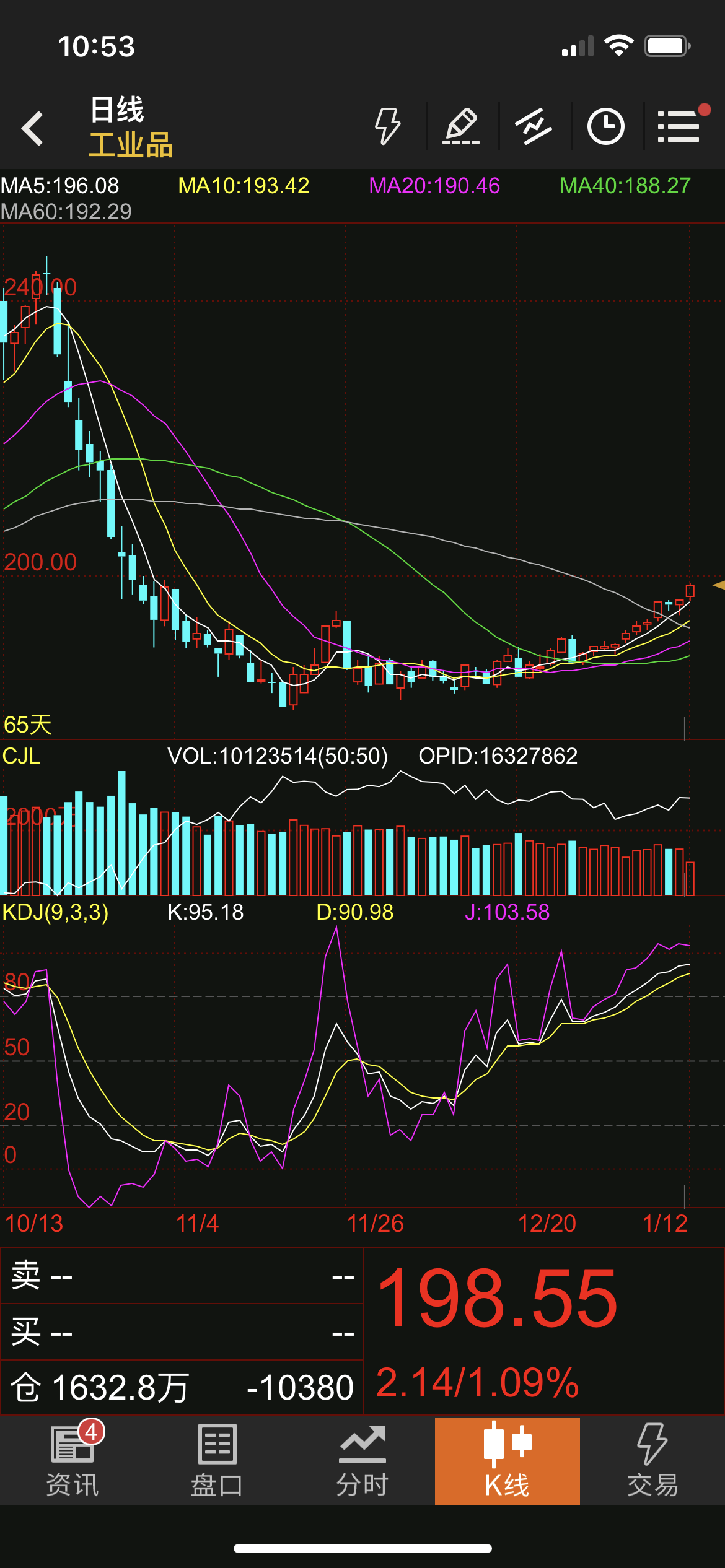Viewport: 725px width, 1568px height.
Task: Switch to the 盘口 tab
Action: click(217, 1460)
